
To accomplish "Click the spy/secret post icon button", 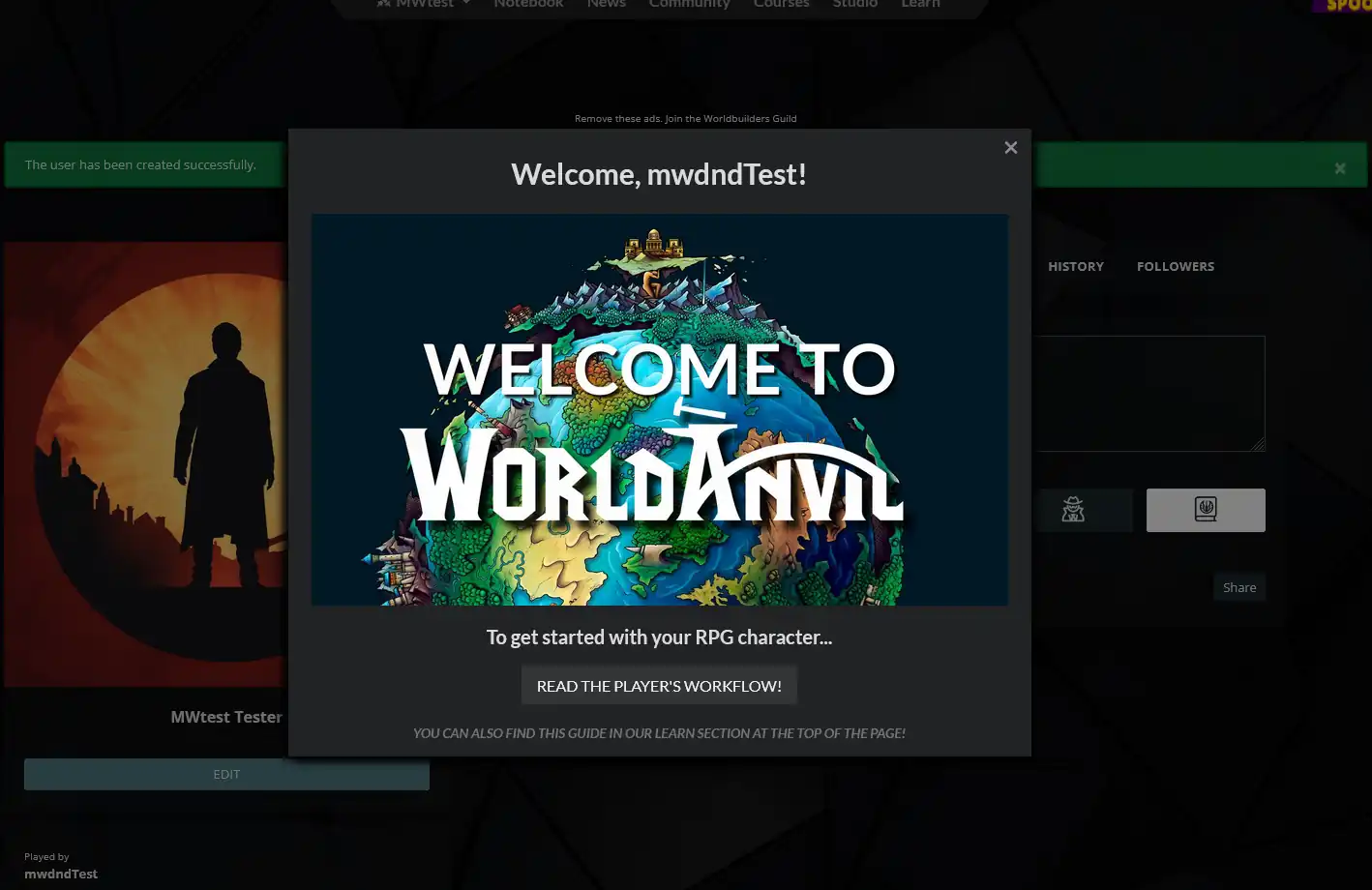I will click(x=1073, y=510).
